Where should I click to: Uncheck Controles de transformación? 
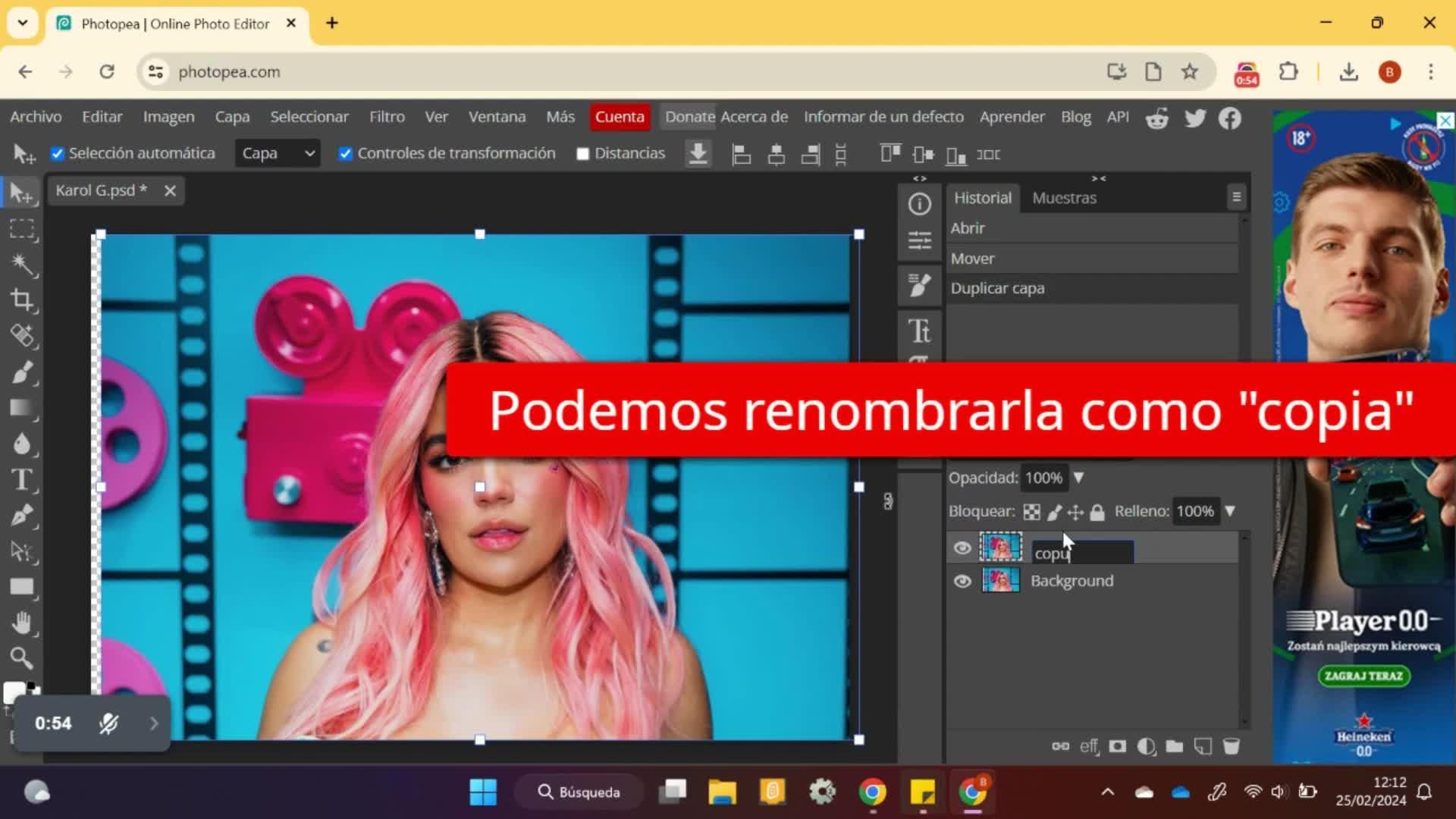[x=346, y=154]
